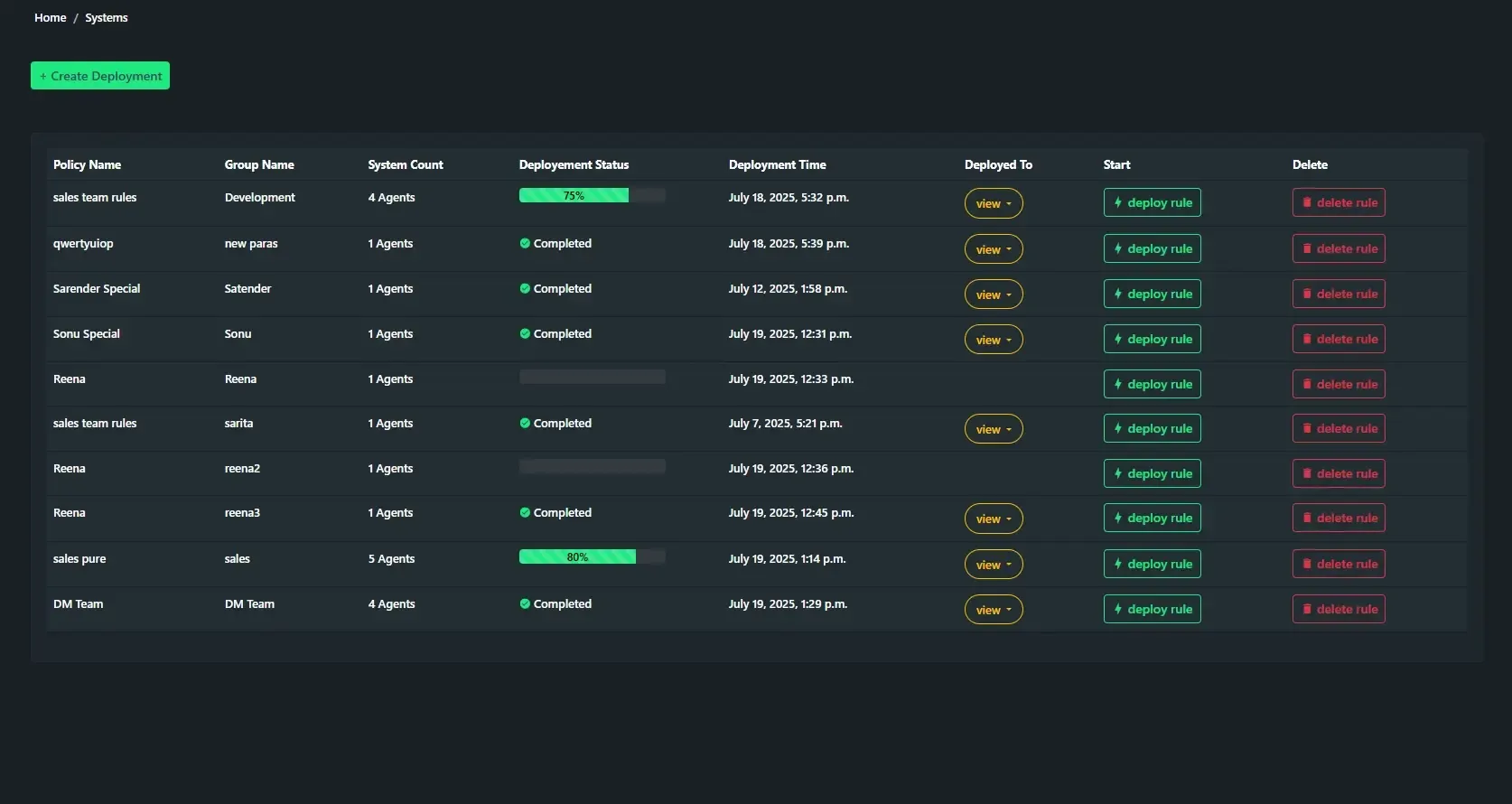Click trash icon in DM Team row
Image resolution: width=1512 pixels, height=804 pixels.
[1306, 609]
